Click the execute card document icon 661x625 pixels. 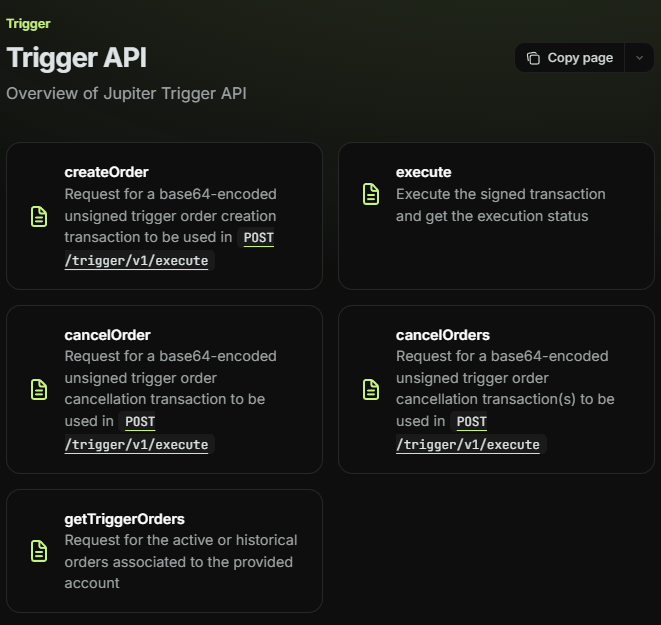click(371, 194)
